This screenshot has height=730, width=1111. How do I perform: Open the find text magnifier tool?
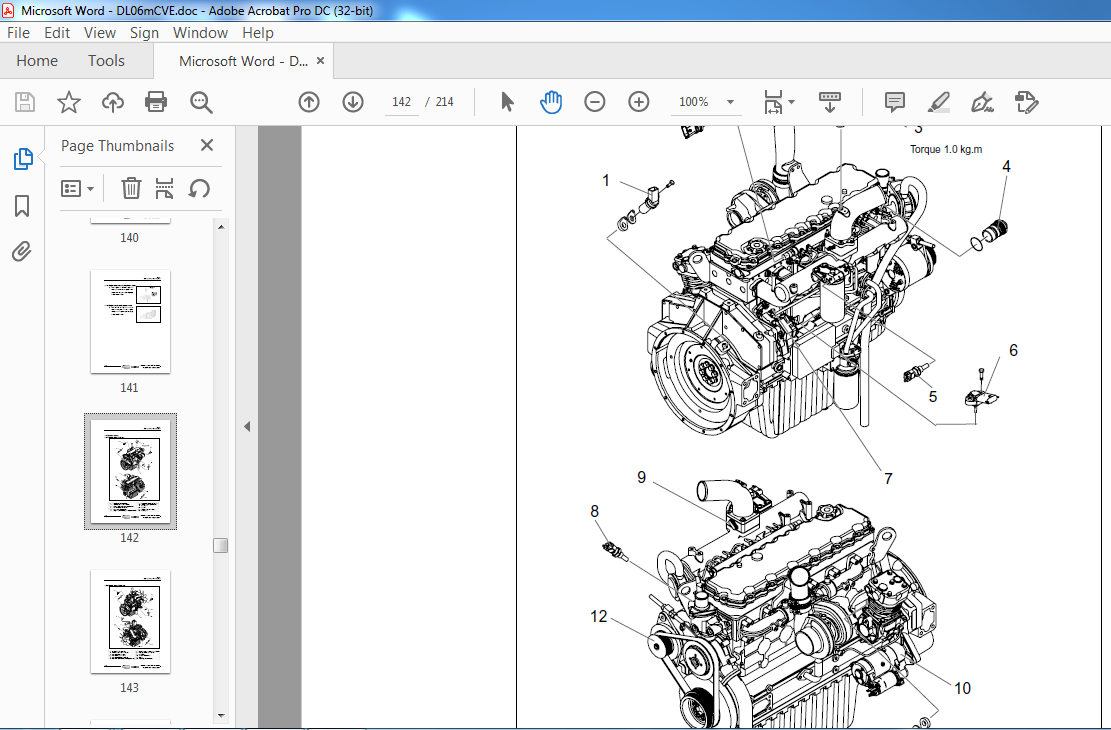[x=201, y=102]
